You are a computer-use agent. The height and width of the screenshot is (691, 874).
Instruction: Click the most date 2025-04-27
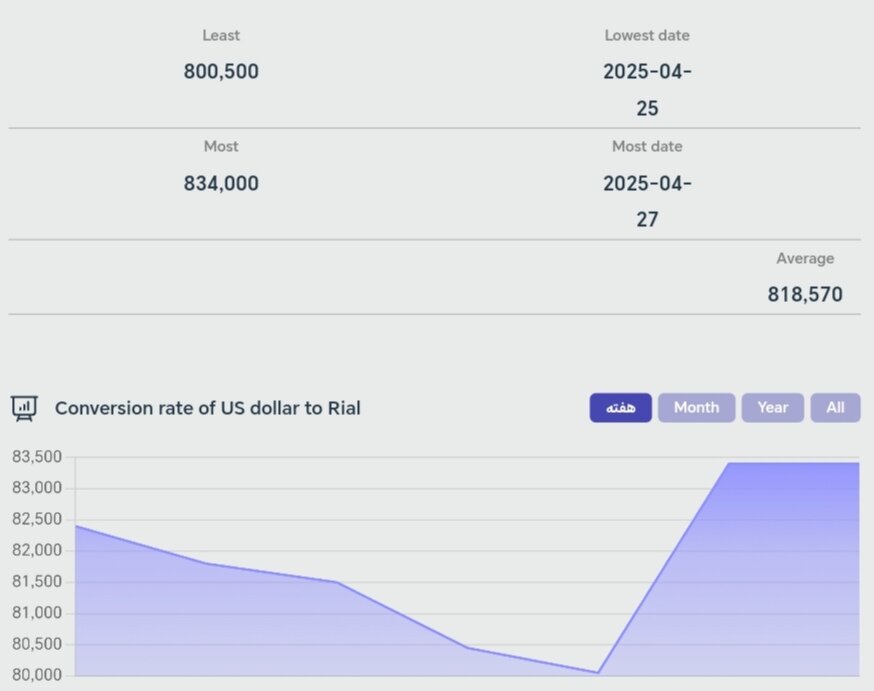point(647,201)
